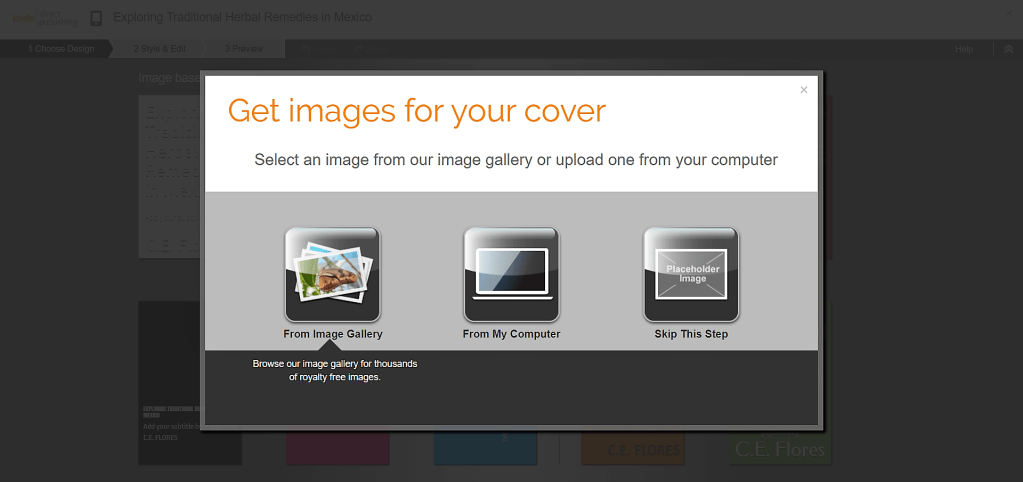The image size is (1023, 482).
Task: Switch to the Choose Design step tab
Action: pyautogui.click(x=60, y=49)
